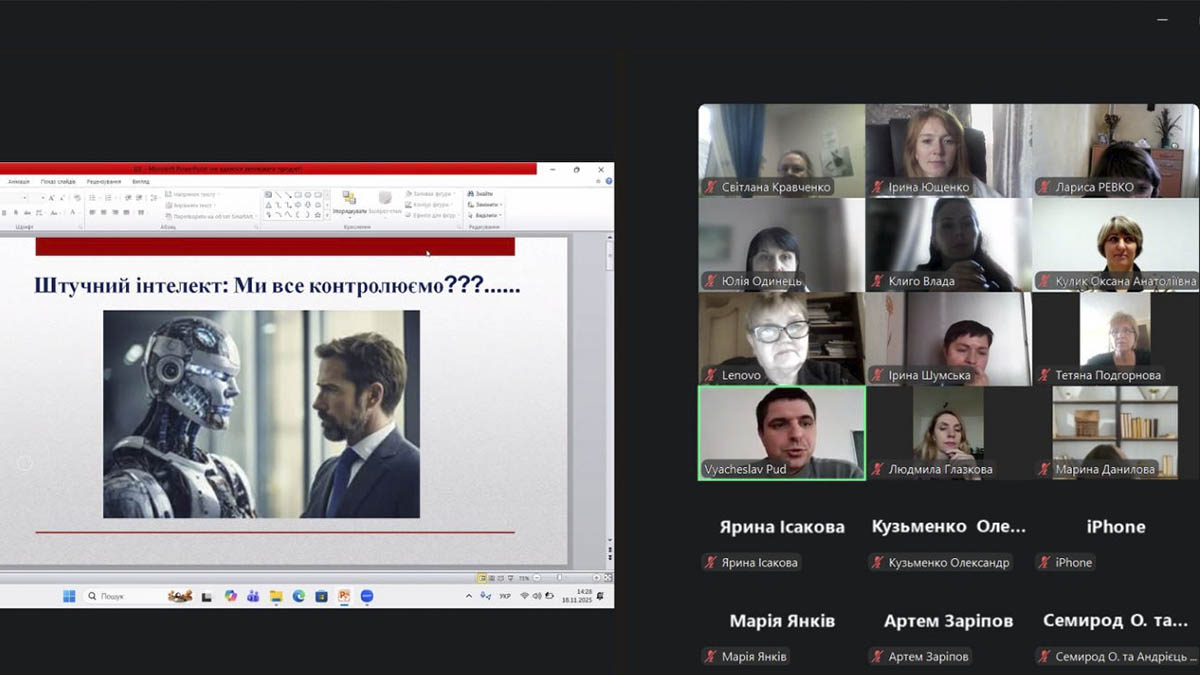The height and width of the screenshot is (675, 1200).
Task: Select Vyacheslav Pud's video tile
Action: [x=781, y=433]
